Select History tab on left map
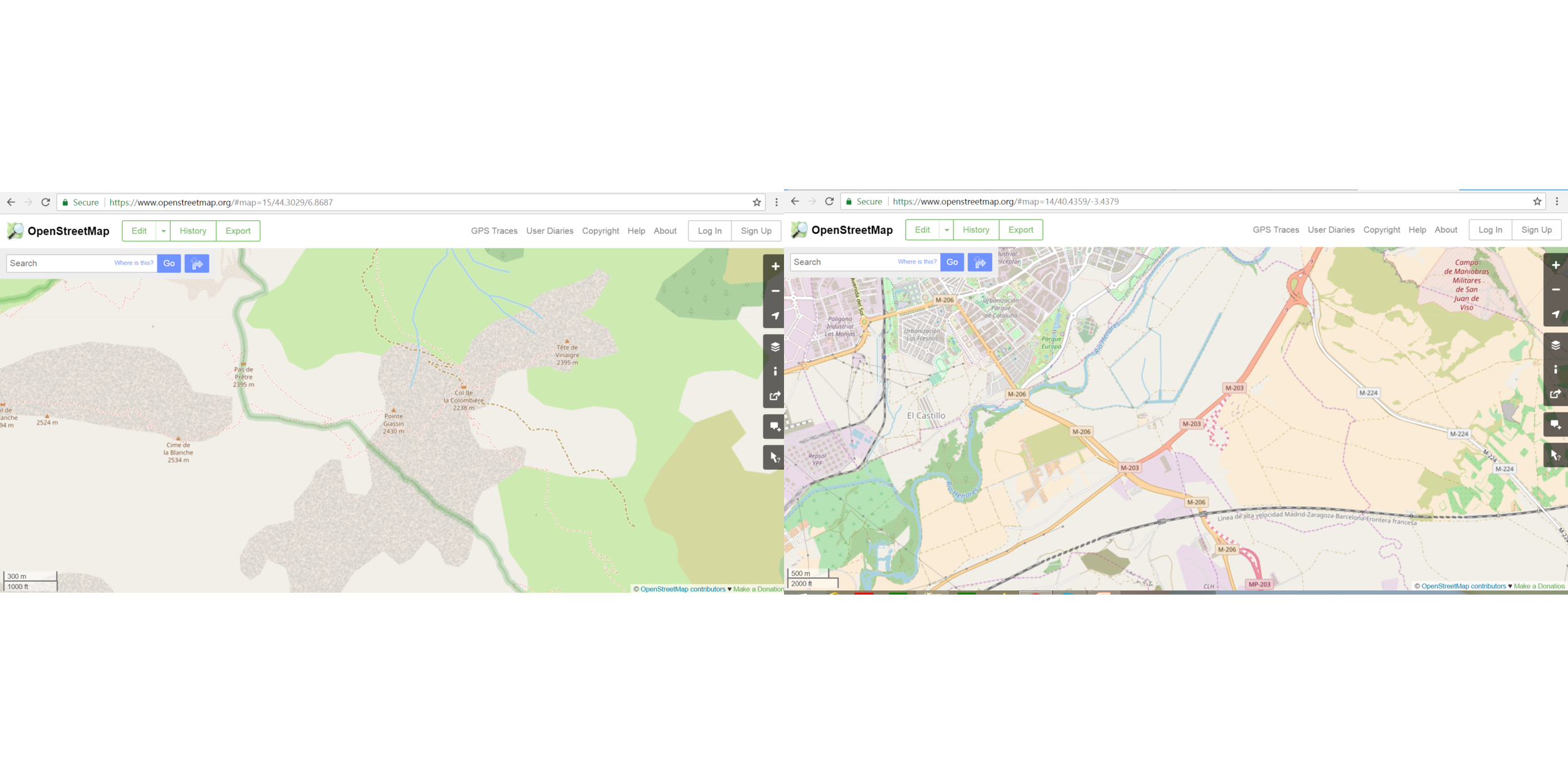1568x784 pixels. (x=192, y=230)
